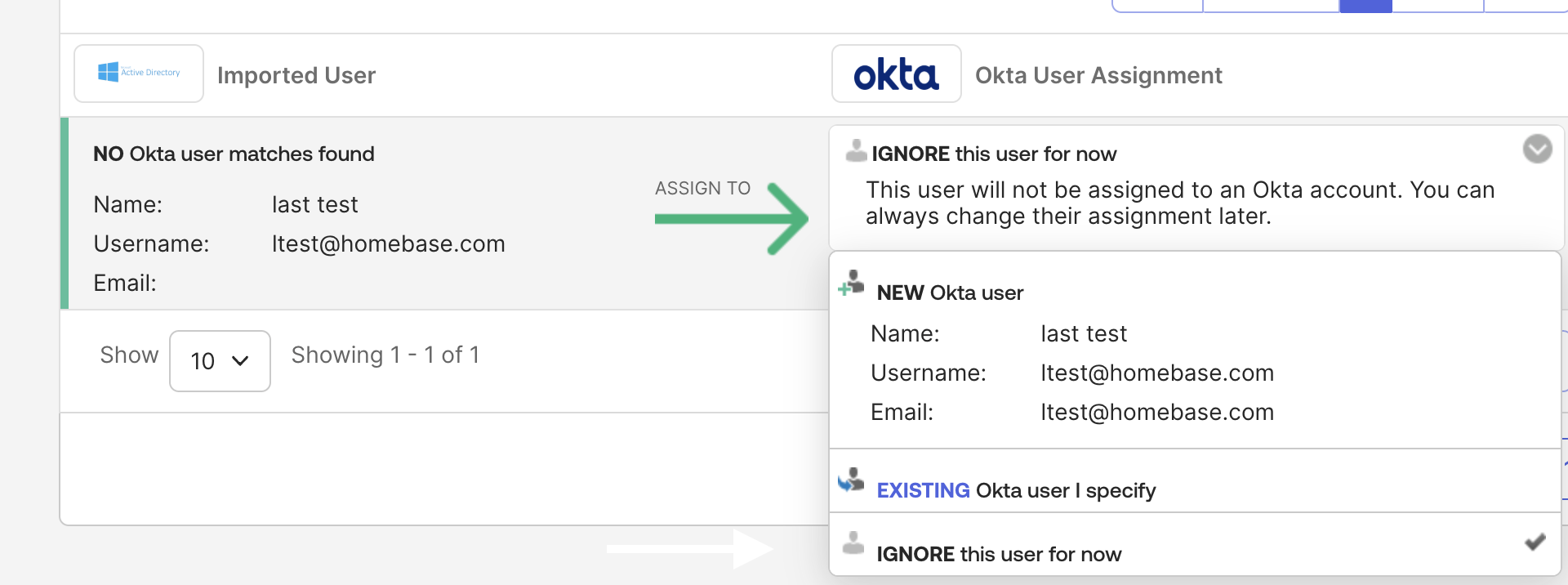Select IGNORE this user for now in list
Viewport: 1568px width, 585px height.
click(1195, 544)
